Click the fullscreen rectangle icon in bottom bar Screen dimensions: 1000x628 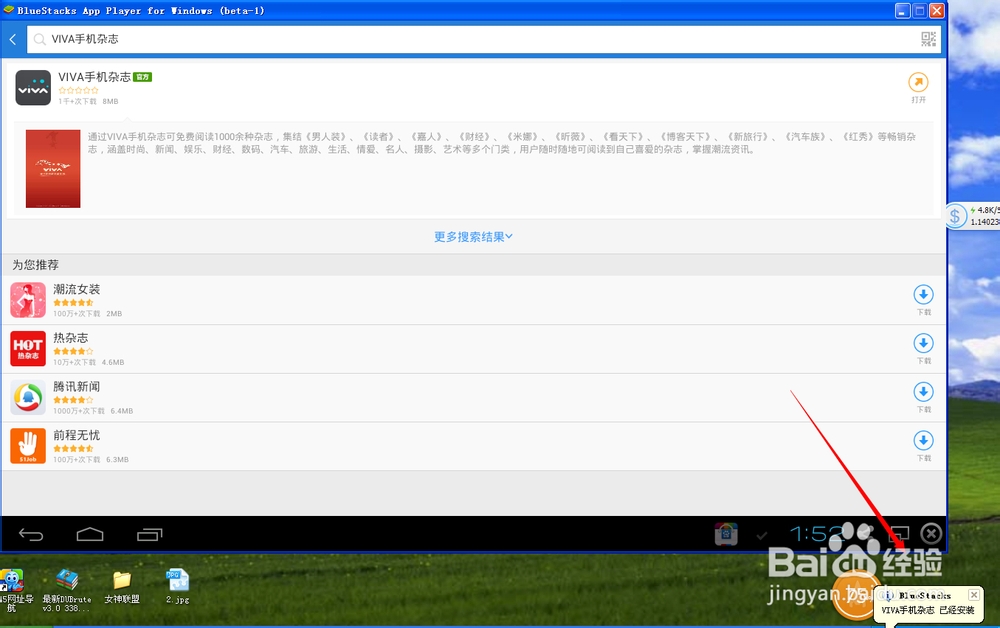[x=899, y=533]
